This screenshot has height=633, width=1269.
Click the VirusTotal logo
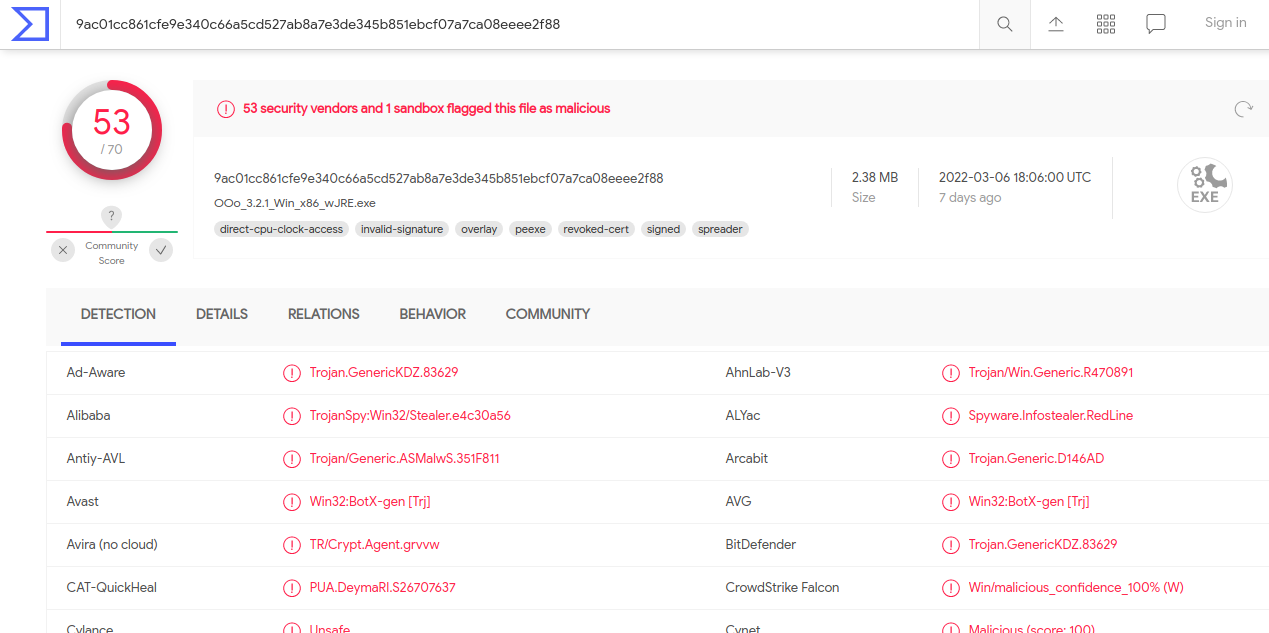(30, 23)
